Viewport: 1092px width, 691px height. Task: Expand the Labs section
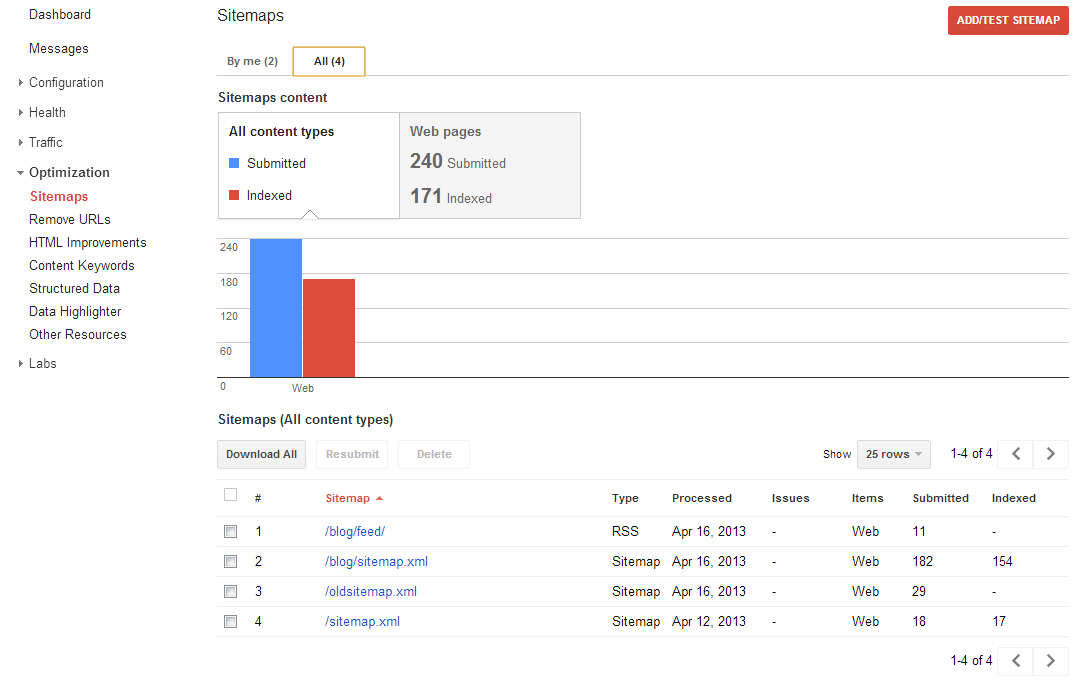[x=21, y=363]
